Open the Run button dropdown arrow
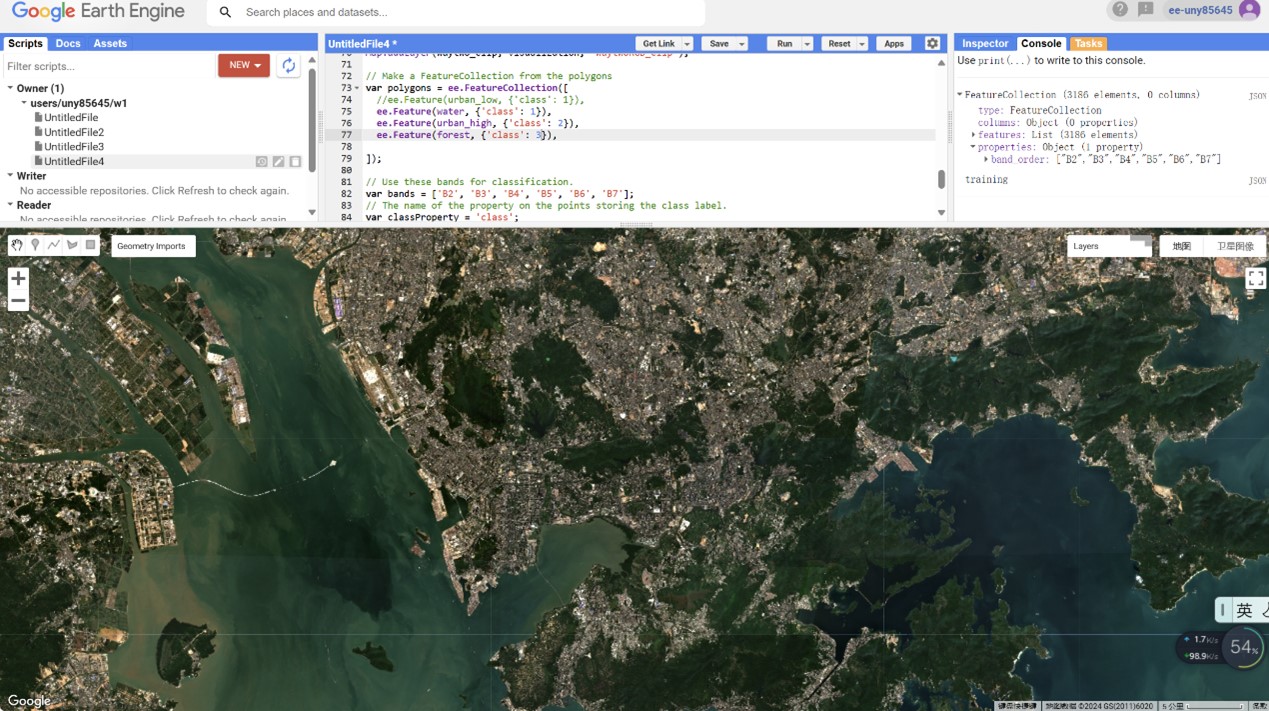The height and width of the screenshot is (711, 1269). click(807, 44)
